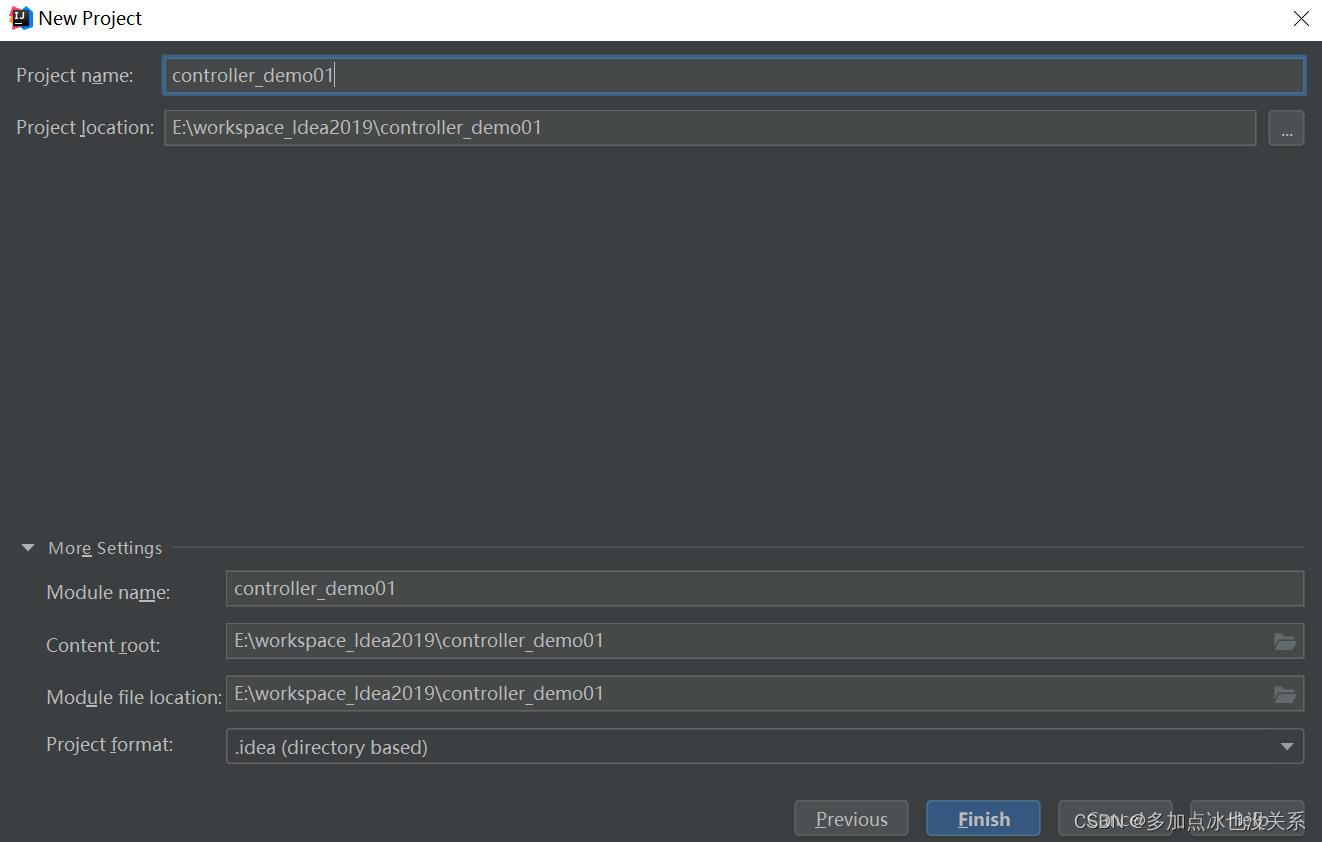Viewport: 1322px width, 842px height.
Task: Close the New Project dialog
Action: coord(1301,18)
